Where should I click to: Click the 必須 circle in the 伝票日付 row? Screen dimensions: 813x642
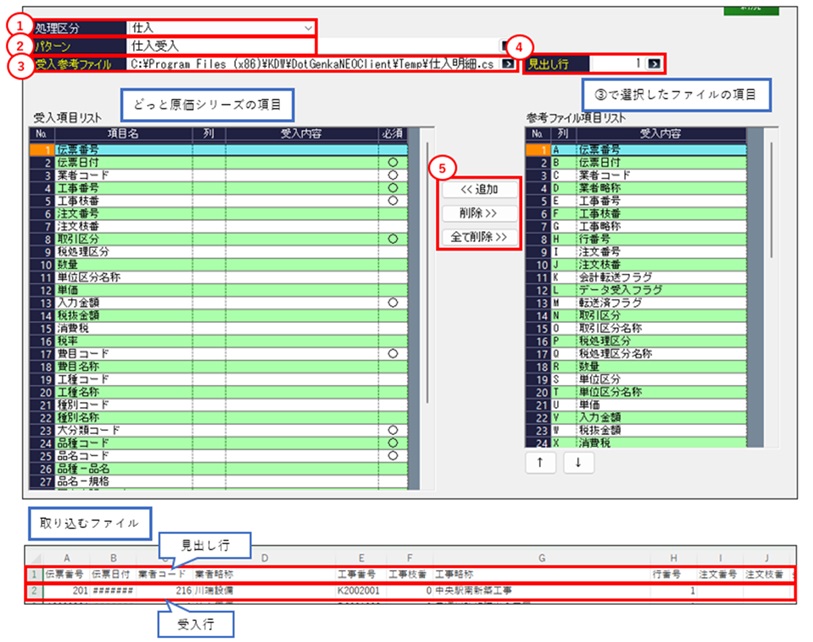pyautogui.click(x=393, y=162)
